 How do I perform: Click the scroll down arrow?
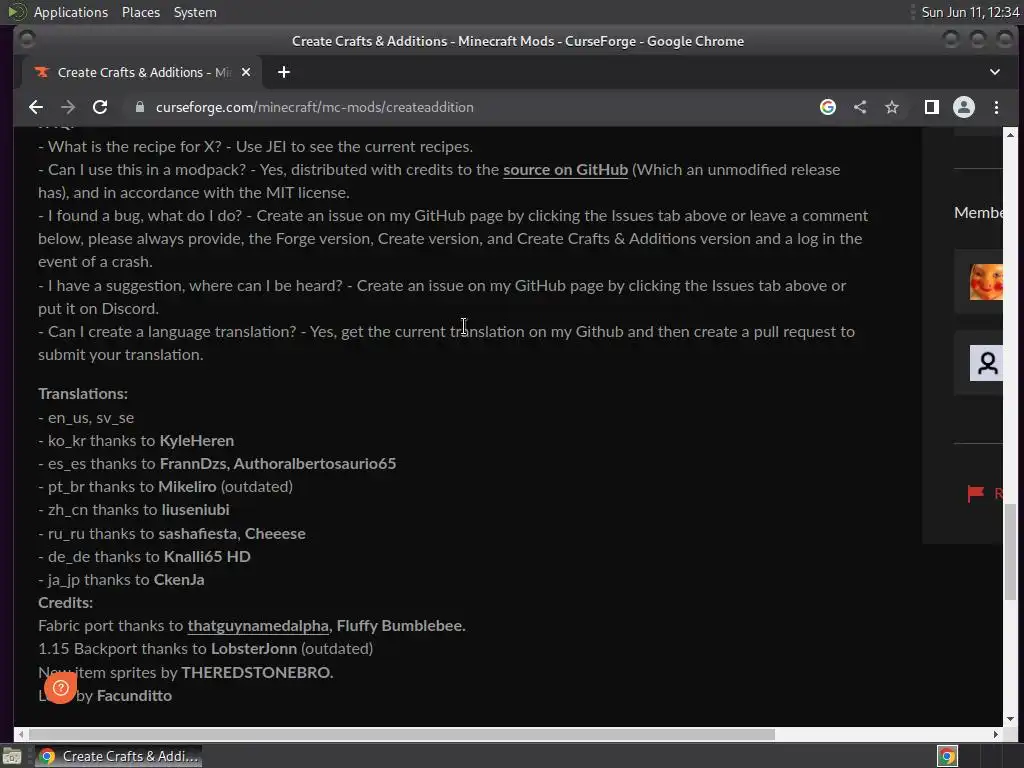1010,719
